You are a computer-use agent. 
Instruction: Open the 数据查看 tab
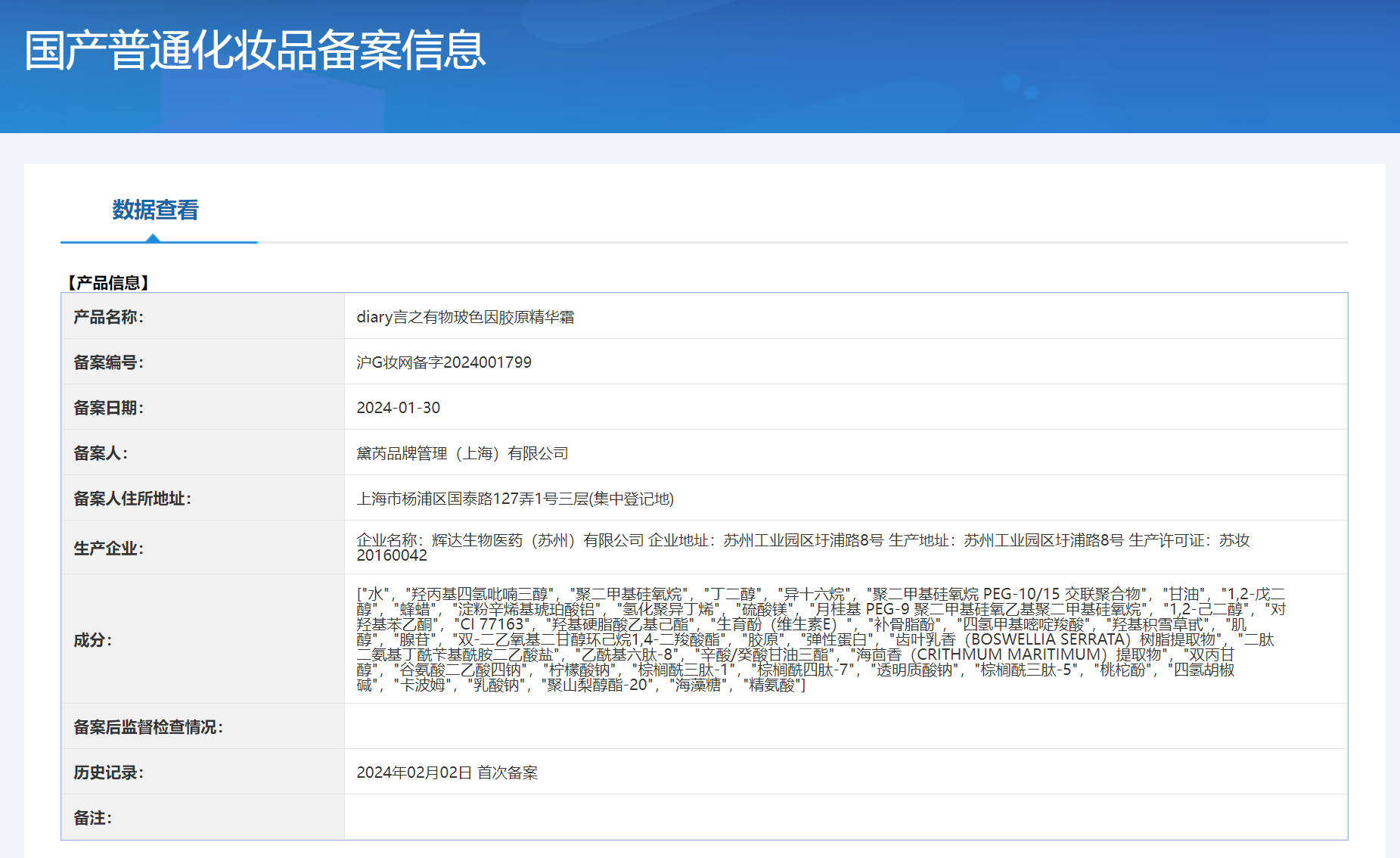(x=155, y=210)
